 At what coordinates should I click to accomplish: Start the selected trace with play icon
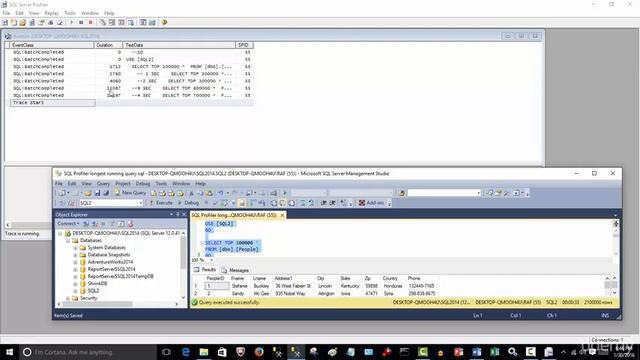71,22
